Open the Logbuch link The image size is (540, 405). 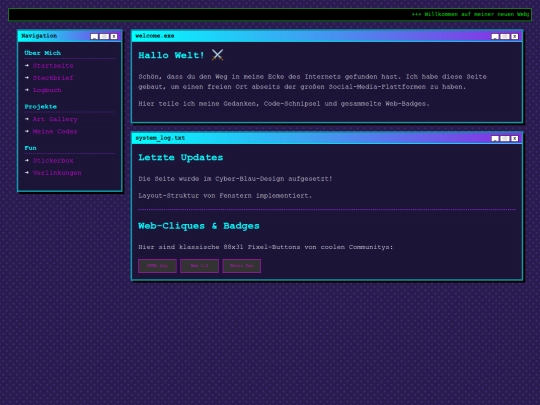click(x=47, y=90)
